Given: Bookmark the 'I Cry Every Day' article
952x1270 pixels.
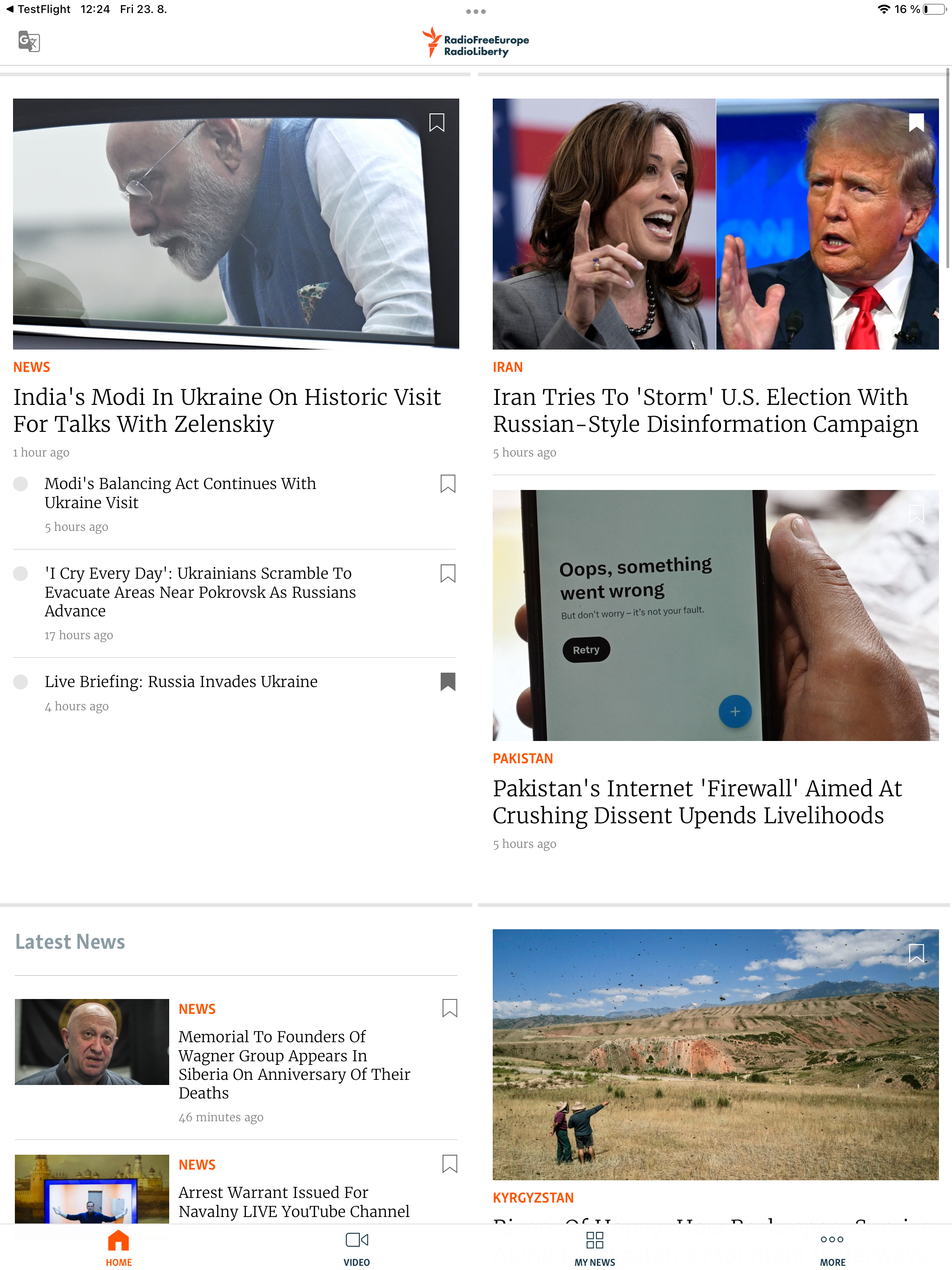Looking at the screenshot, I should 447,573.
